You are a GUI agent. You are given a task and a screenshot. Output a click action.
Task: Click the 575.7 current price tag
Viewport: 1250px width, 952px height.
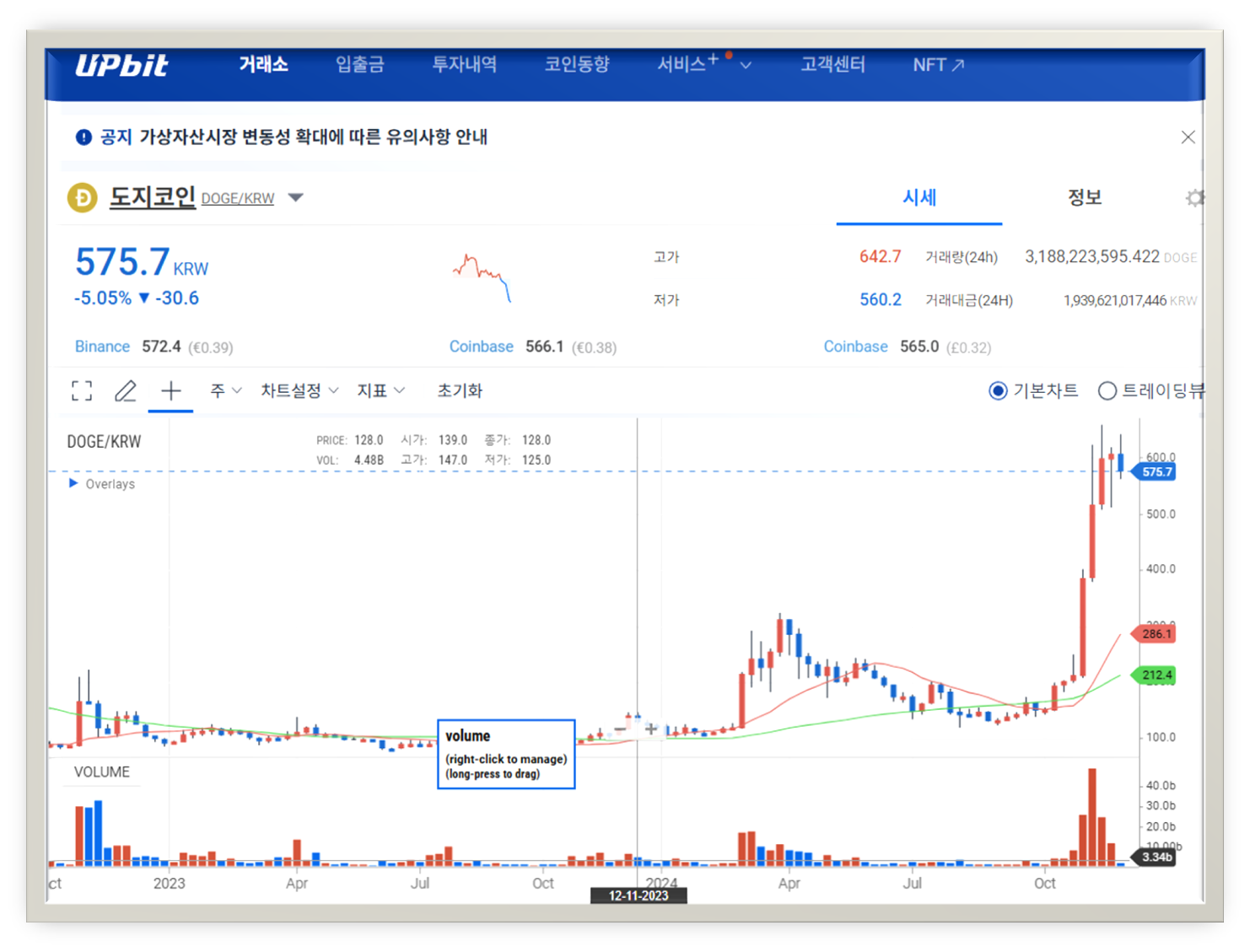(1154, 472)
